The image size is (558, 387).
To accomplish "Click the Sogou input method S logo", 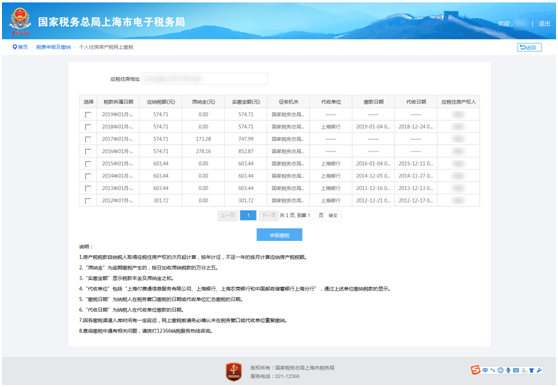I will pos(476,370).
